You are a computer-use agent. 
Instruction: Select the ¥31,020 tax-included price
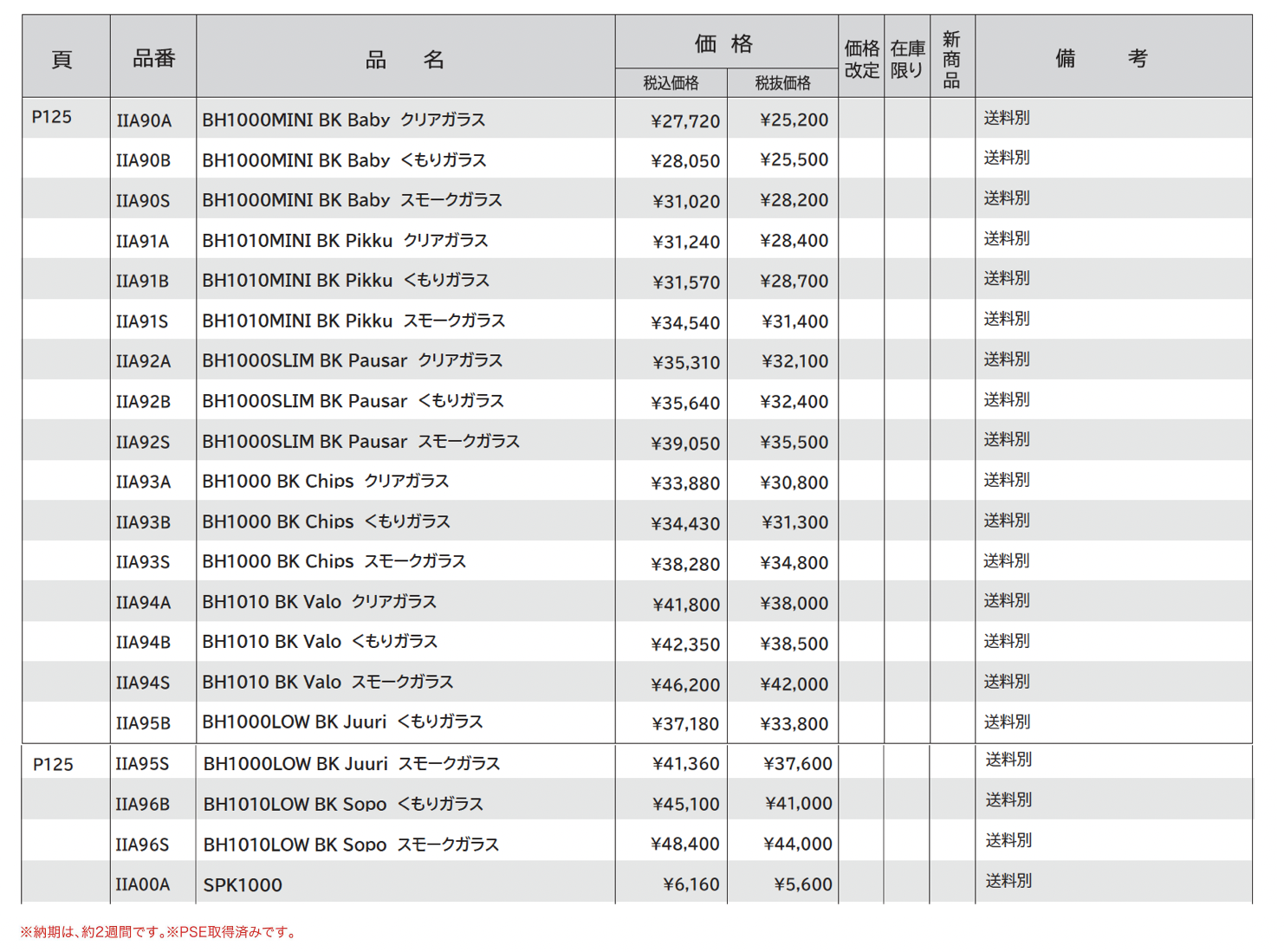pyautogui.click(x=685, y=202)
